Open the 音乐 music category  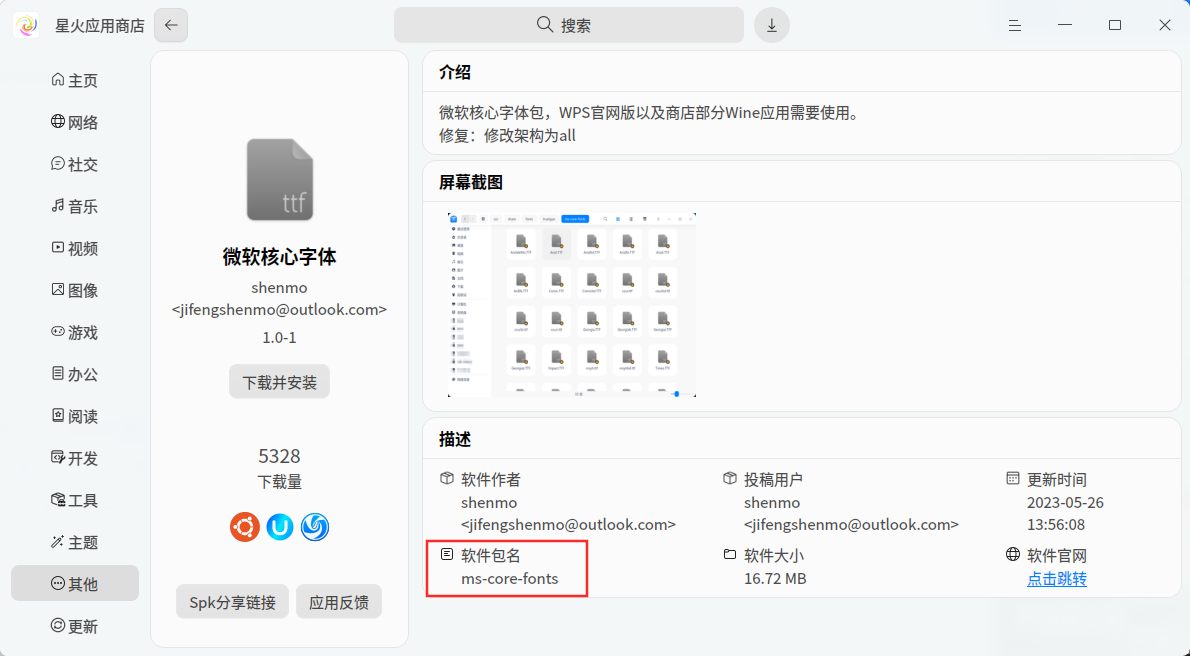tap(74, 207)
